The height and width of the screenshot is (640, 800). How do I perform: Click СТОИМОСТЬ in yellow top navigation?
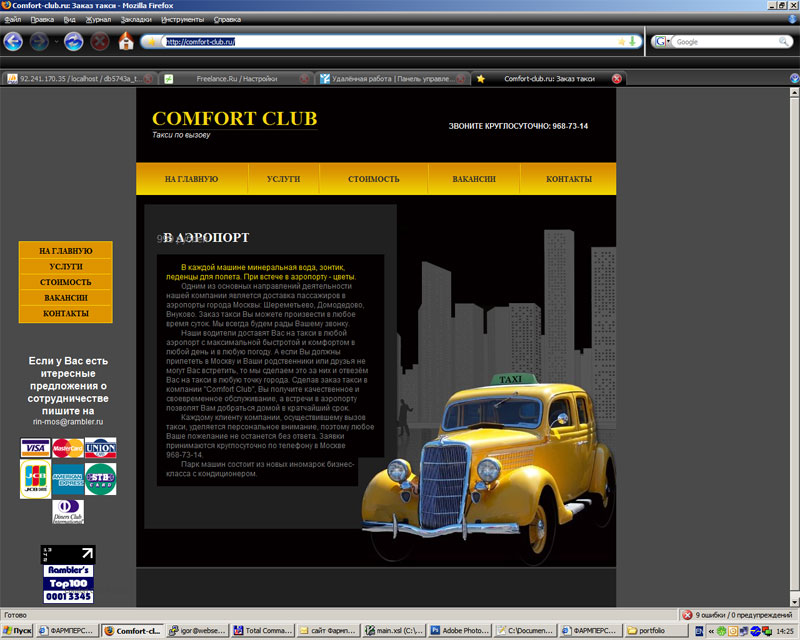click(x=373, y=179)
